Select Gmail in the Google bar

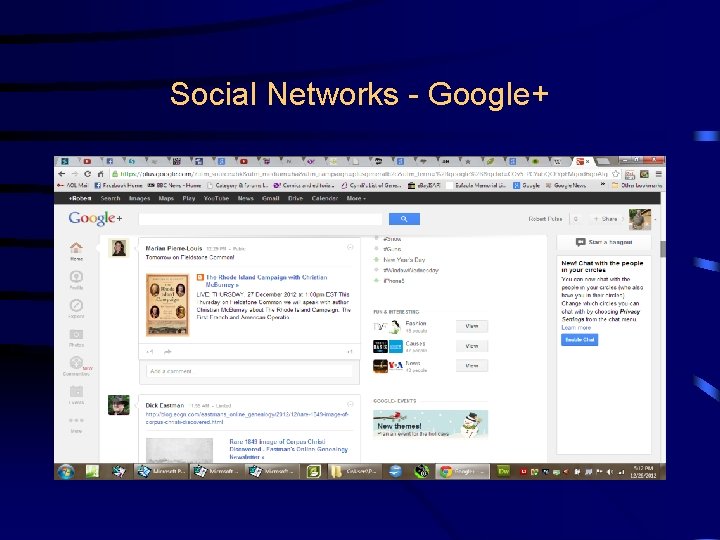tap(271, 198)
